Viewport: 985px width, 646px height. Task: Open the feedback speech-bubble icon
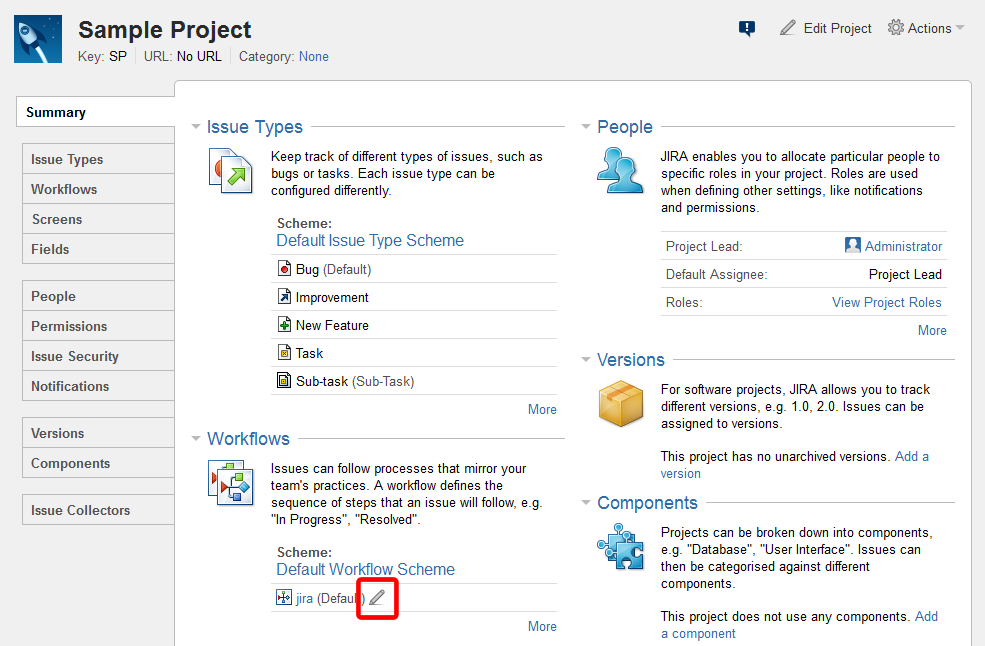(746, 28)
